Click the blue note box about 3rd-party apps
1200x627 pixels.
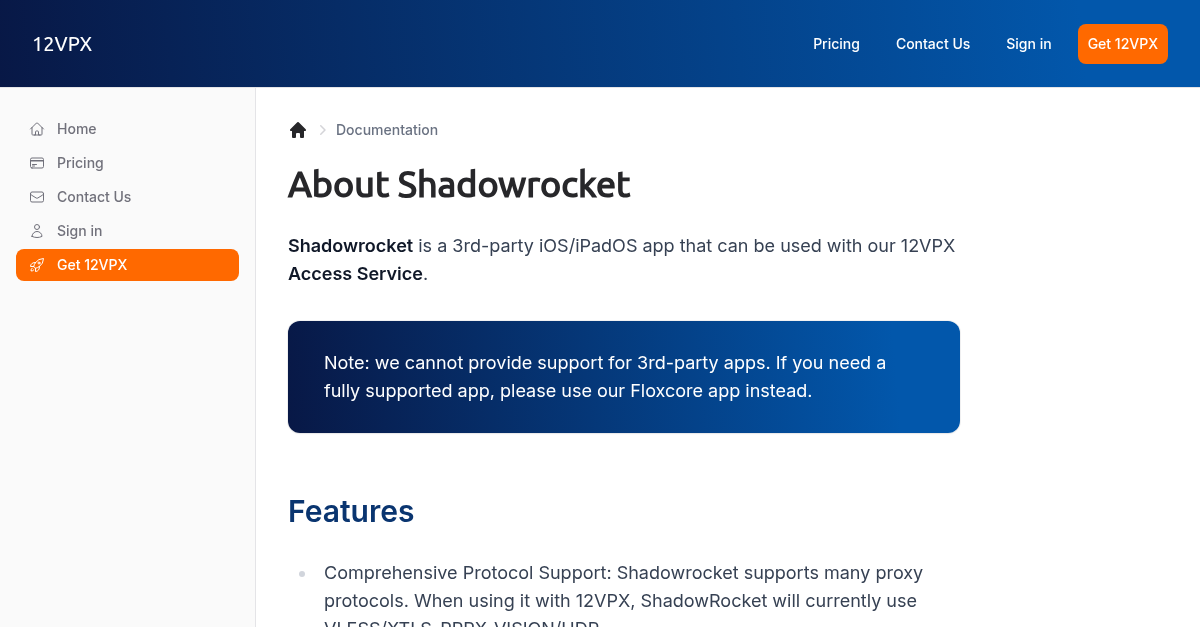[623, 377]
